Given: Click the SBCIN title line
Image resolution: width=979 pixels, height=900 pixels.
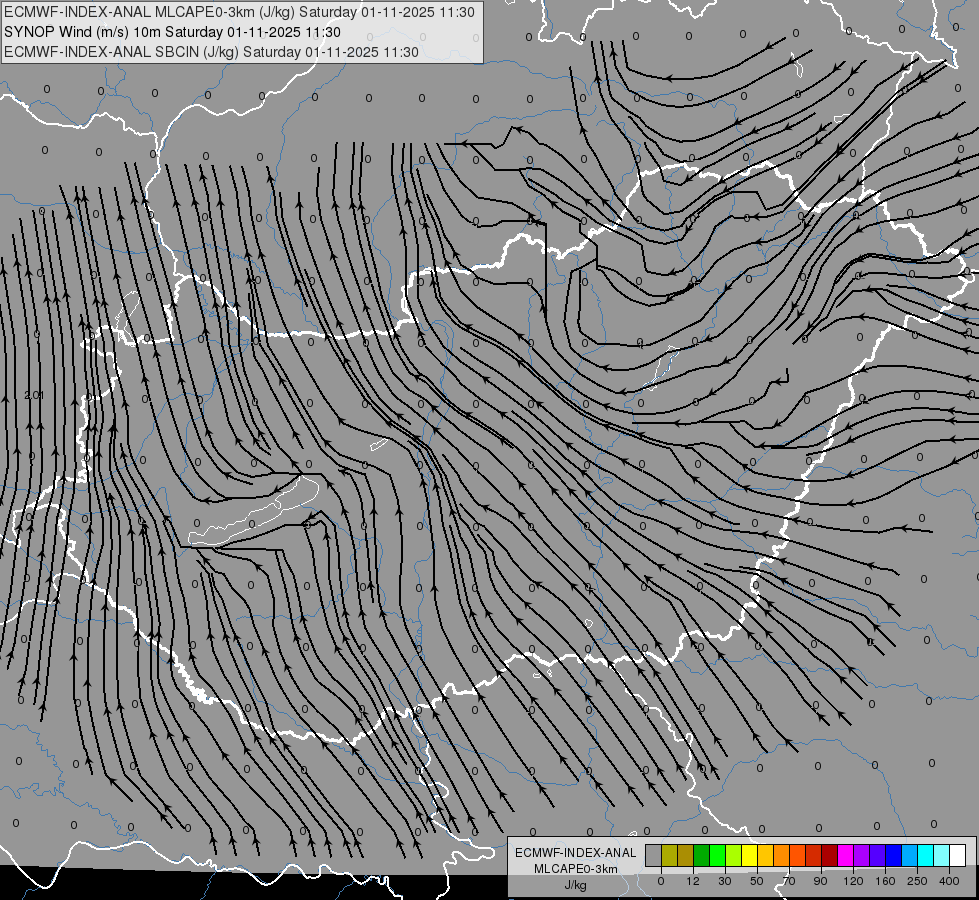Looking at the screenshot, I should (211, 52).
